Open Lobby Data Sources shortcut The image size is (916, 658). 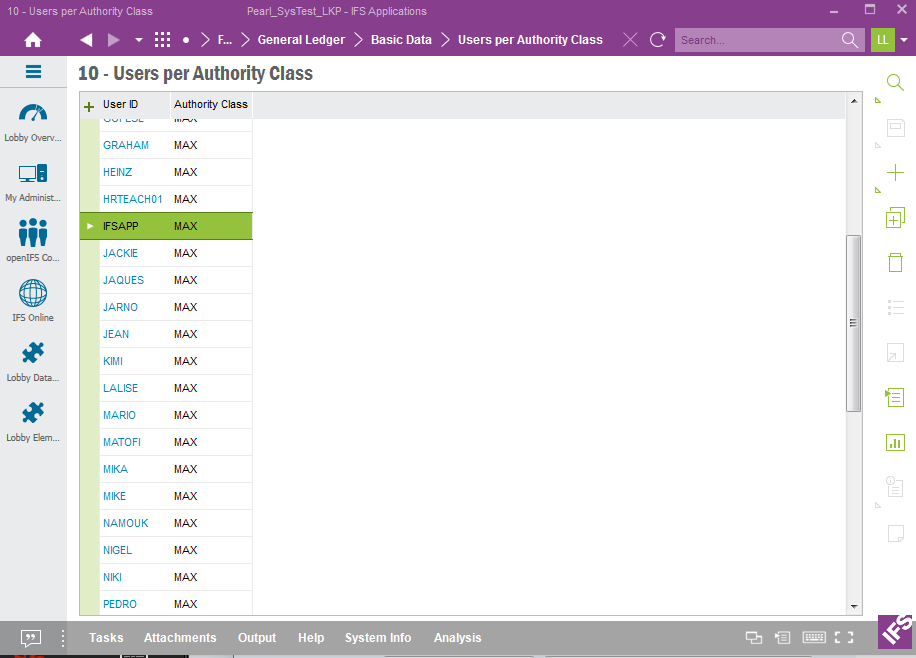33,362
